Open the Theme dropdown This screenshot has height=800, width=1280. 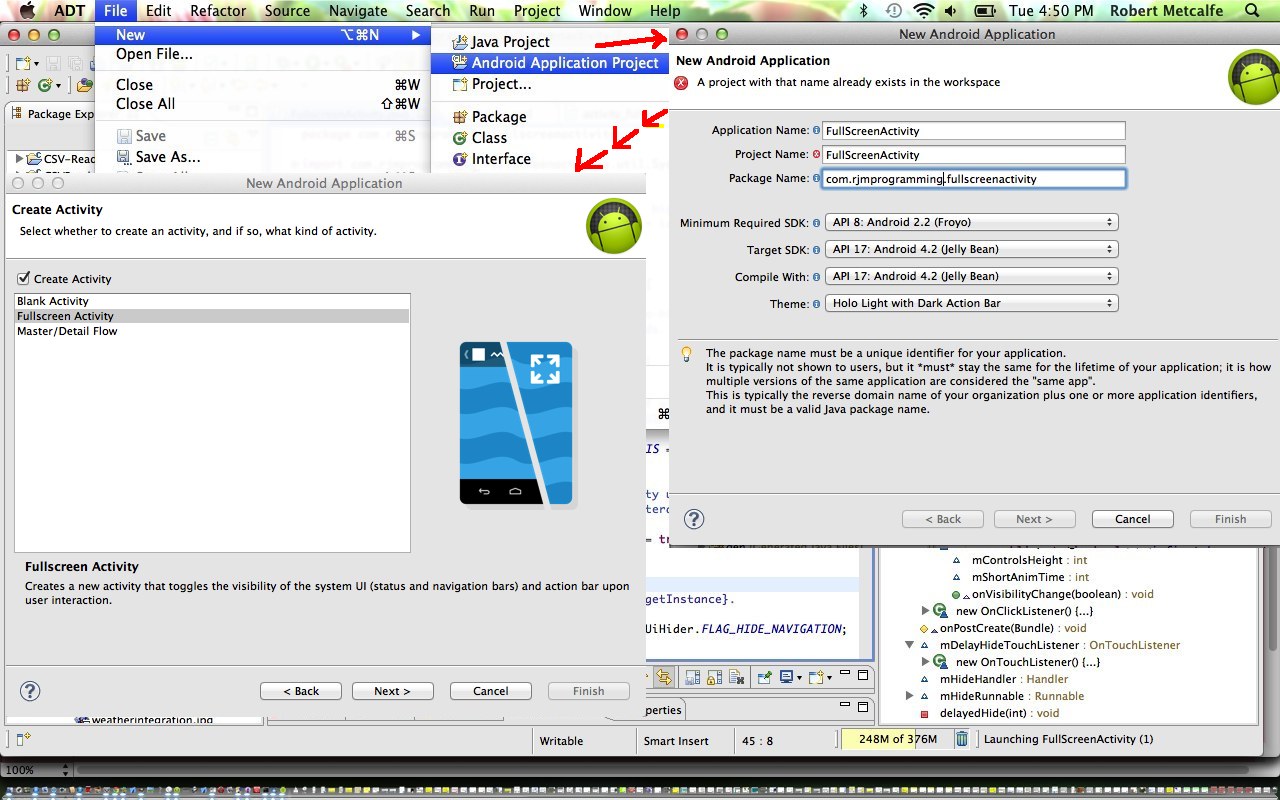(x=971, y=303)
